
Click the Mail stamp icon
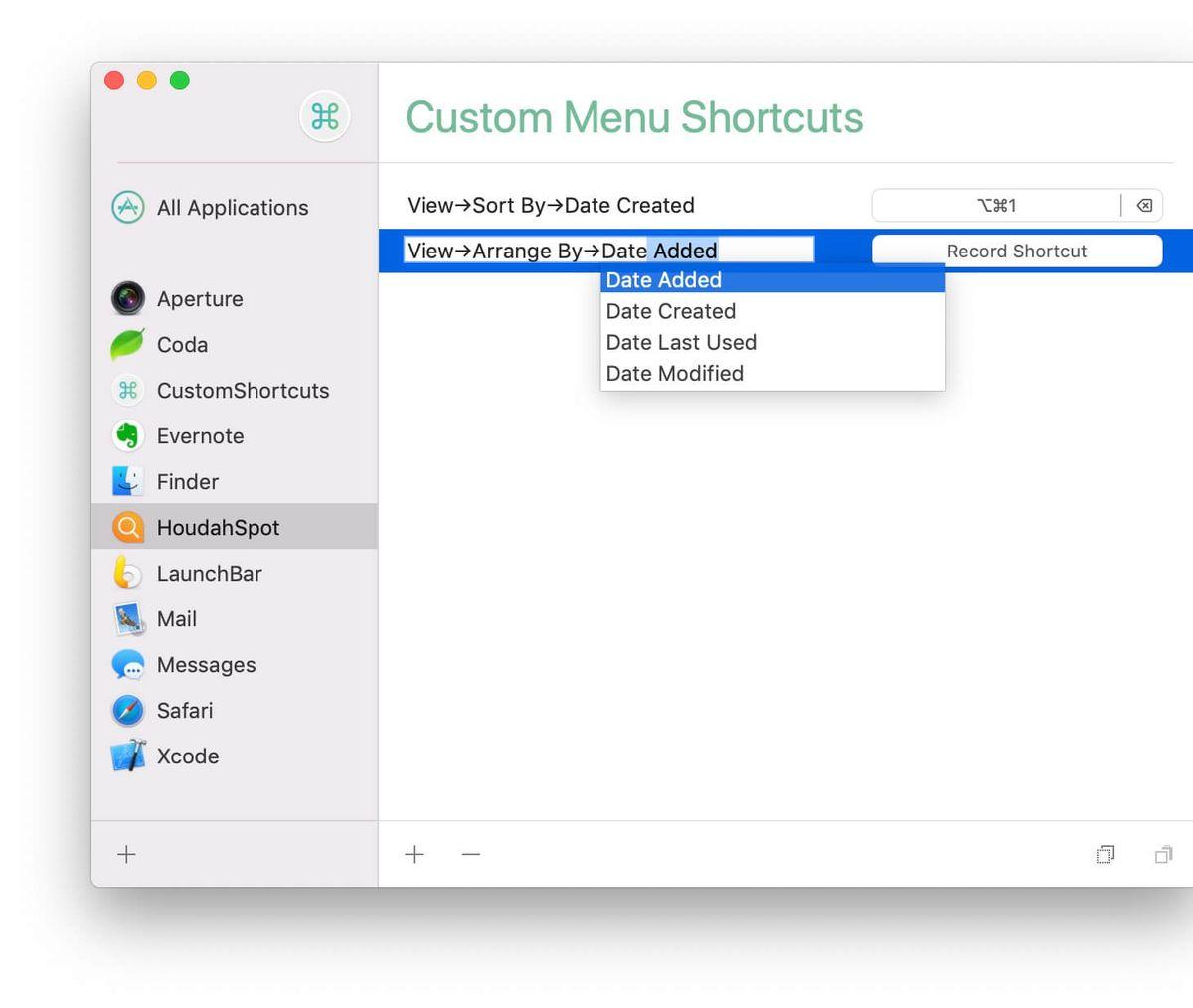(128, 618)
